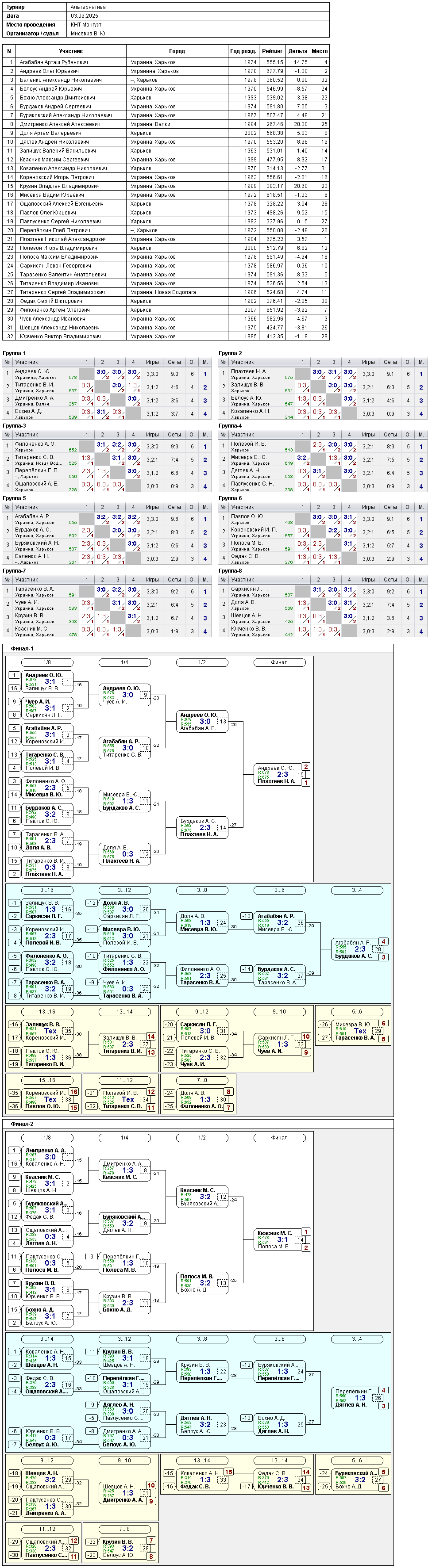Select the row for Юрченко Виктор Владимирович
The height and width of the screenshot is (1568, 432).
tap(166, 336)
